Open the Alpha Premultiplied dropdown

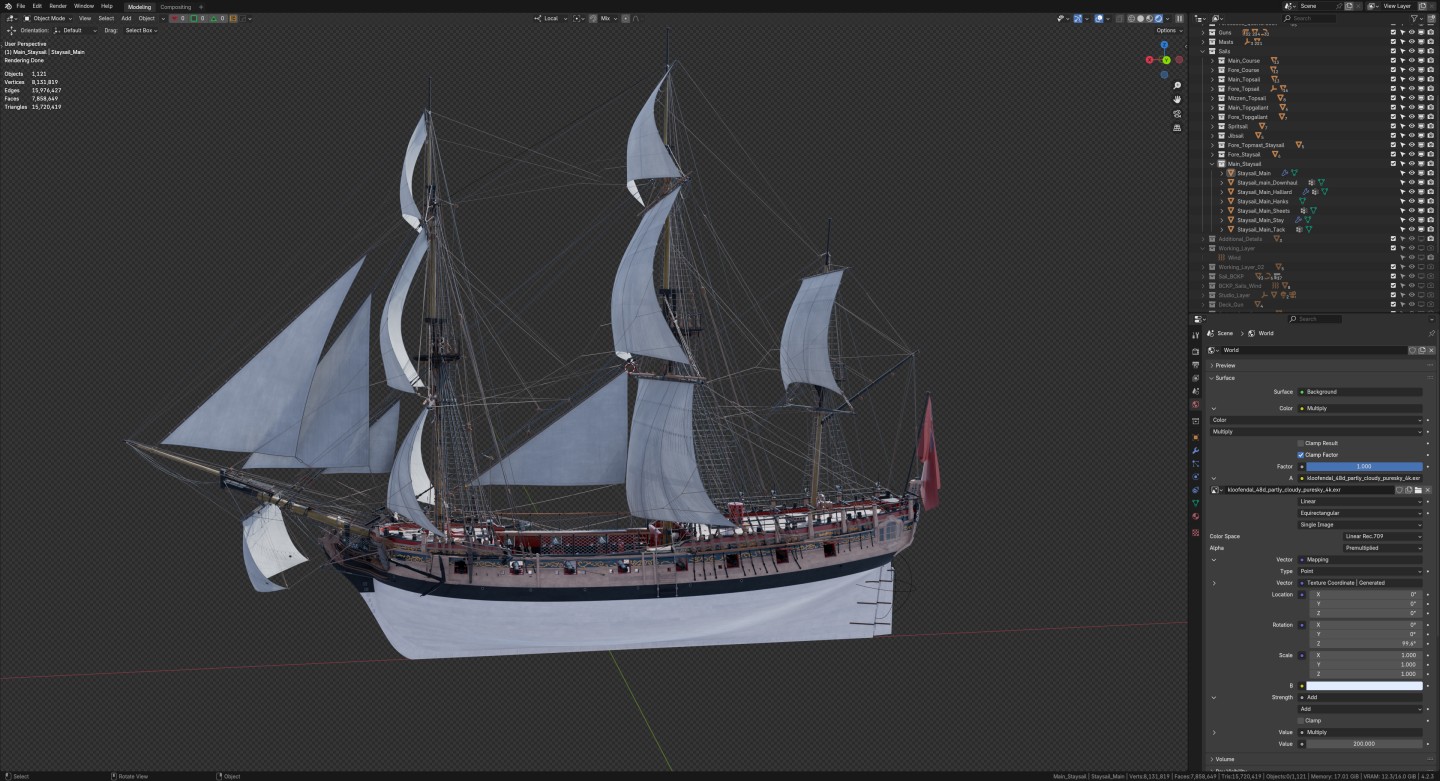(x=1383, y=548)
